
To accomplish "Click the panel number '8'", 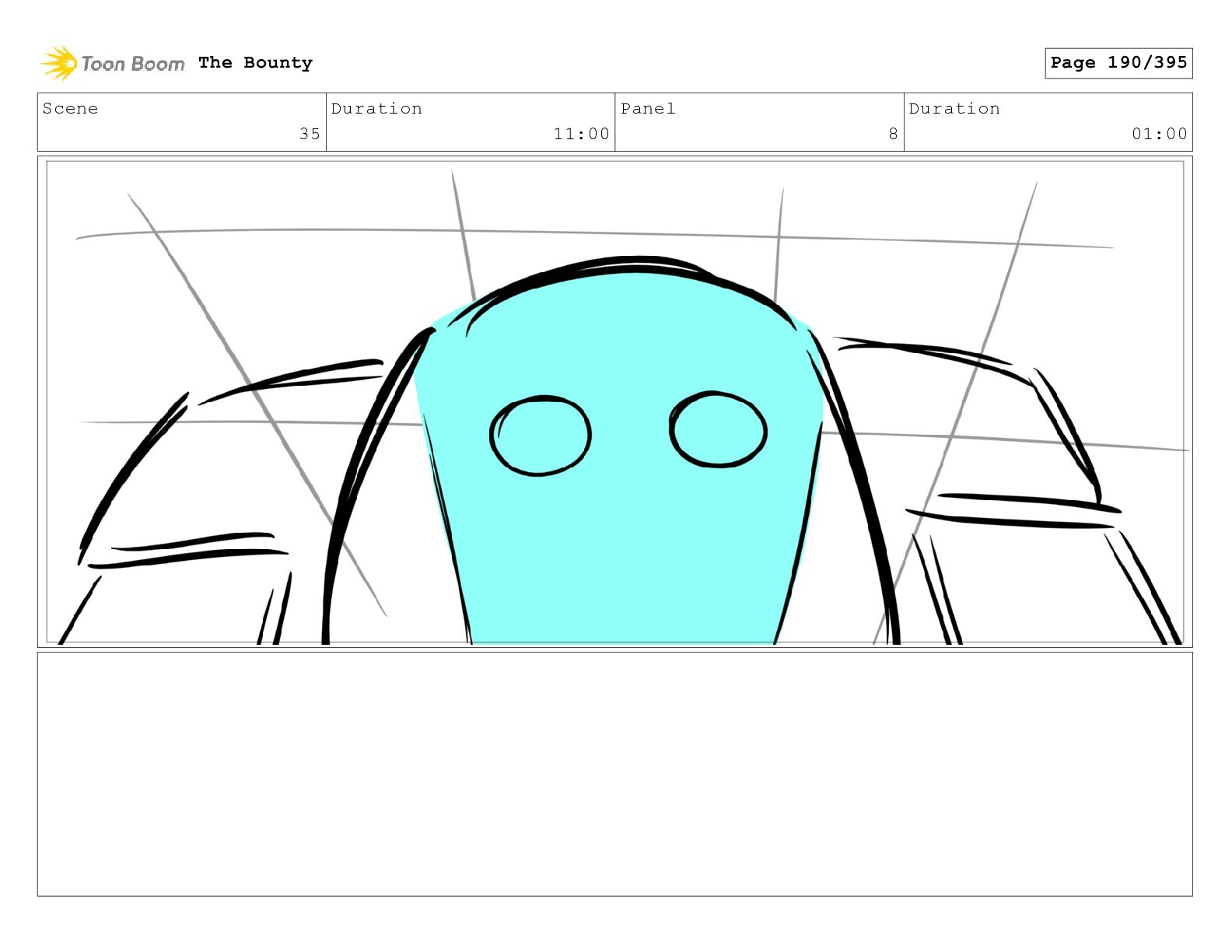I will (893, 134).
